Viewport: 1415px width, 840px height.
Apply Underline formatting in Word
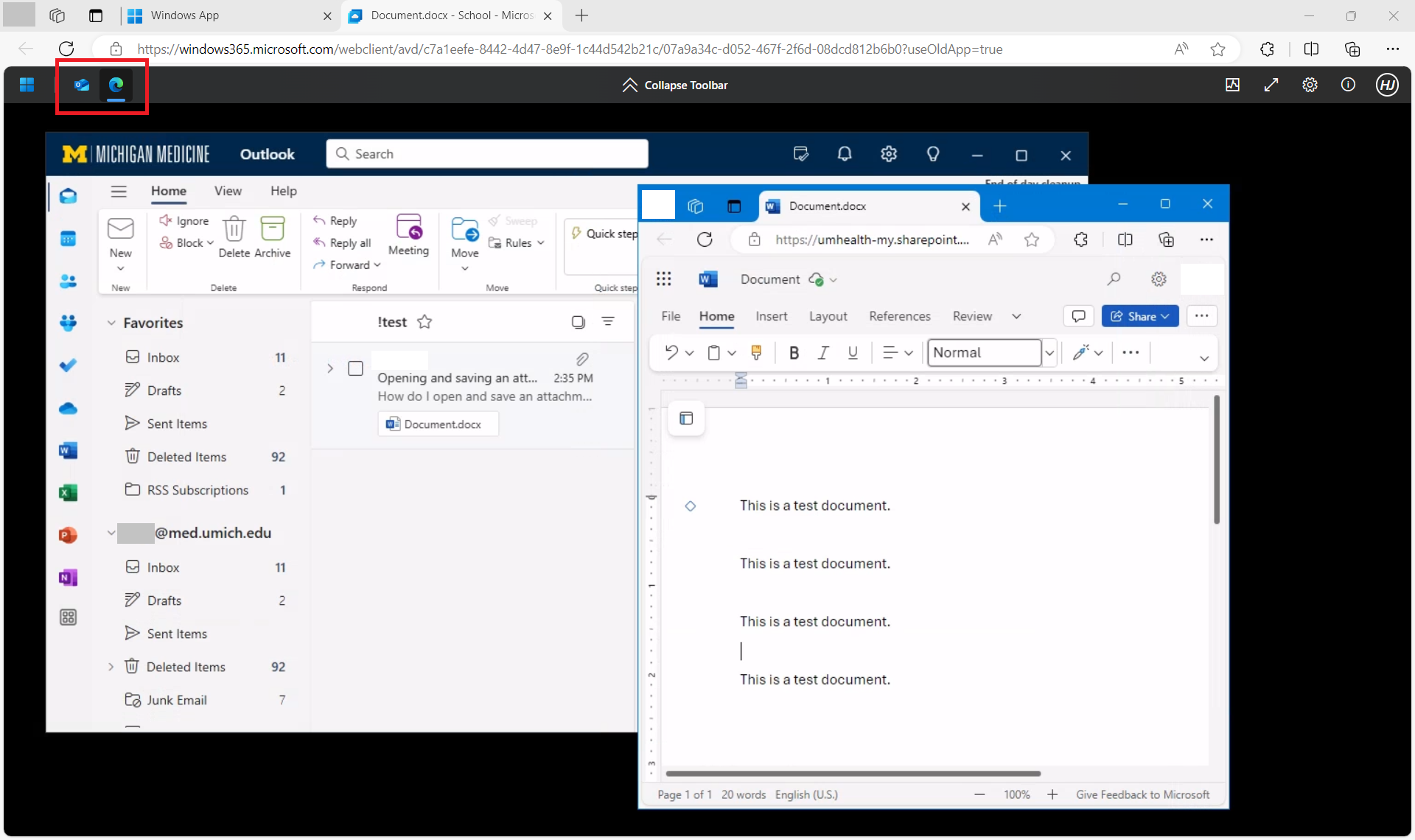pos(853,352)
